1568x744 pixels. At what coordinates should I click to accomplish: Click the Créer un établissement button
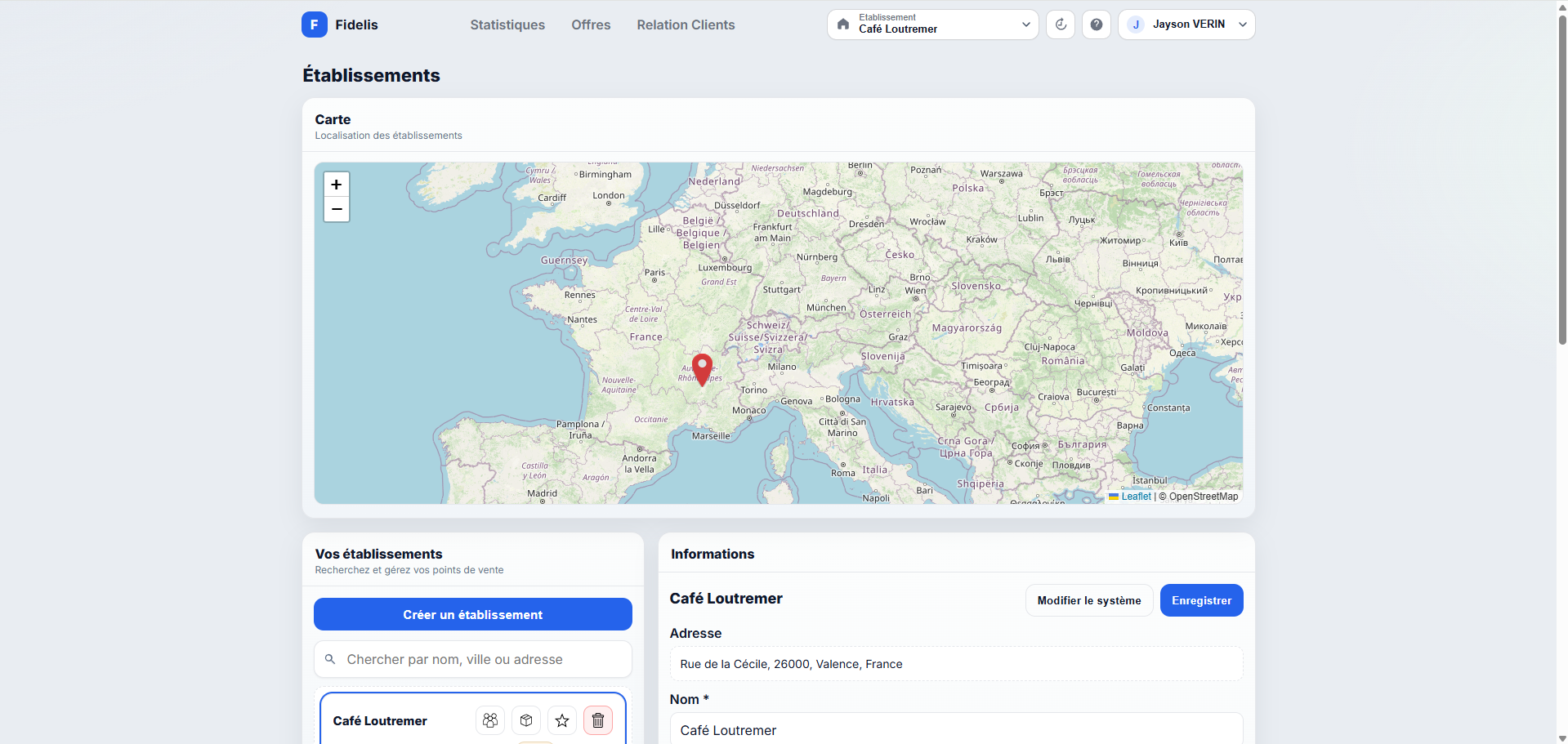[472, 614]
